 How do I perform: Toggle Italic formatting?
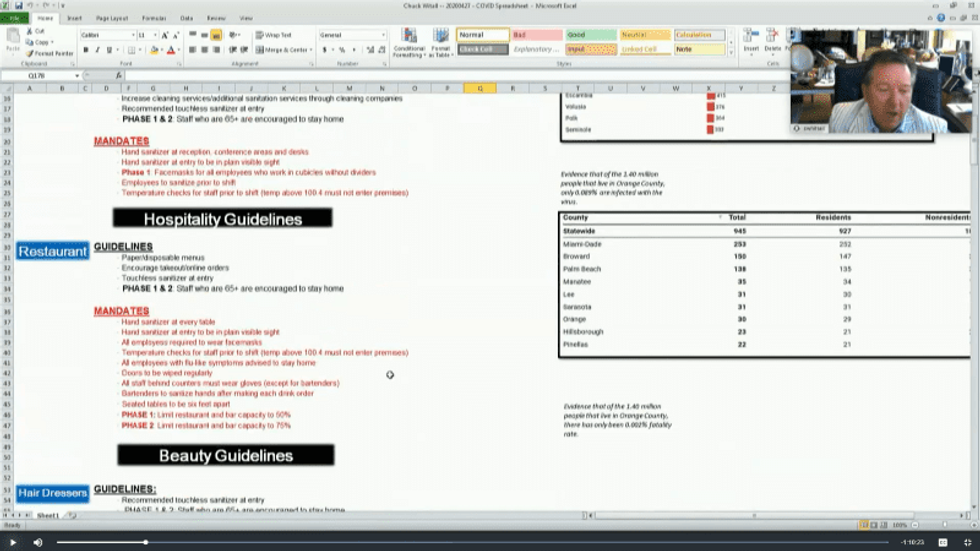(x=98, y=50)
